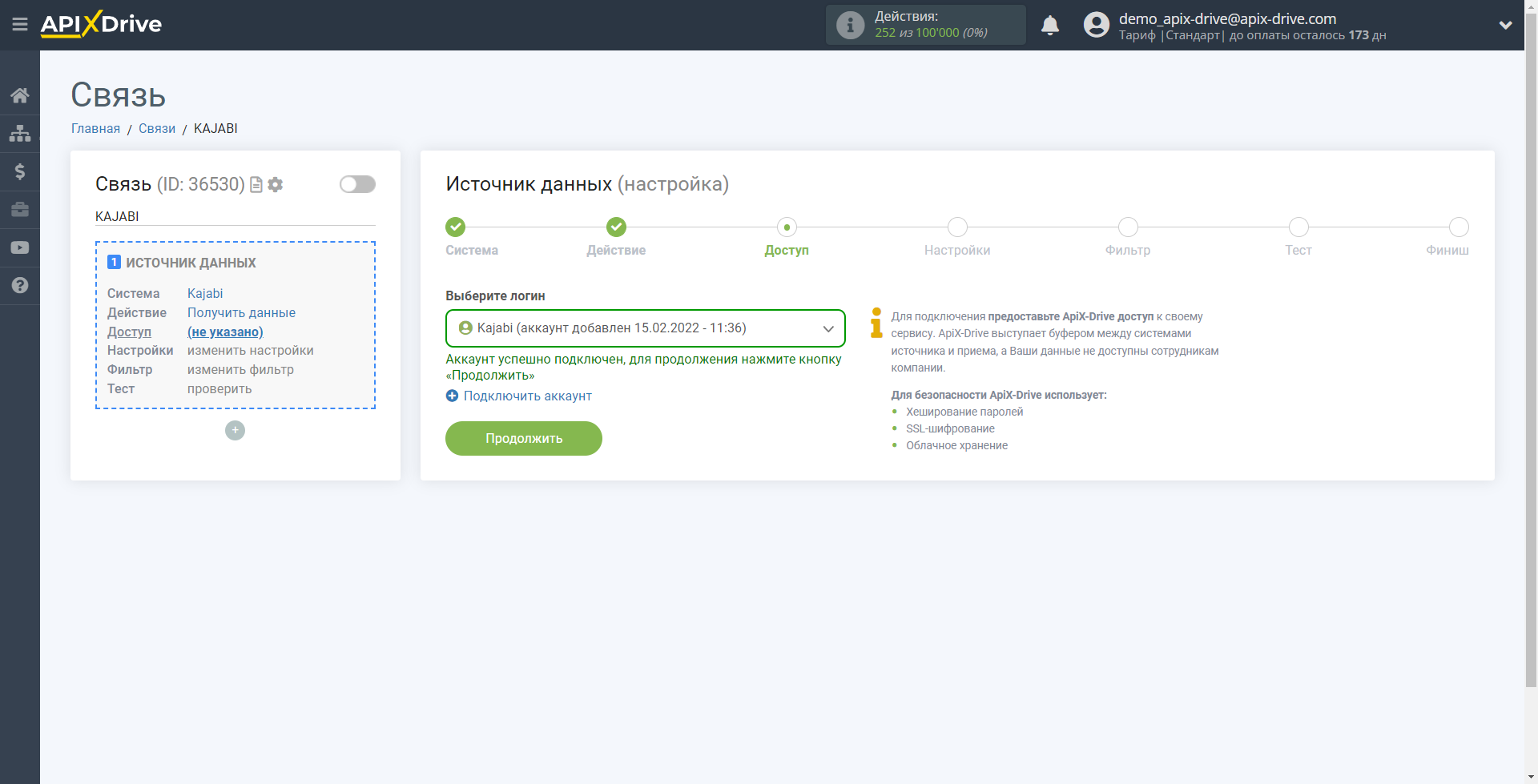Click изменить настройки link
1538x784 pixels.
click(251, 351)
